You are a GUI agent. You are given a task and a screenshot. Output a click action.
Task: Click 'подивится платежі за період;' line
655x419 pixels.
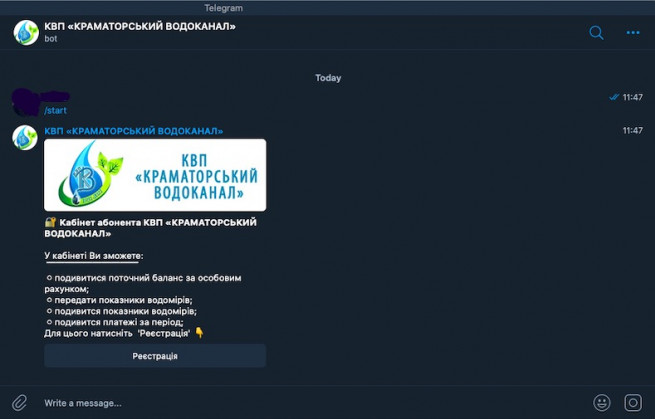114,322
